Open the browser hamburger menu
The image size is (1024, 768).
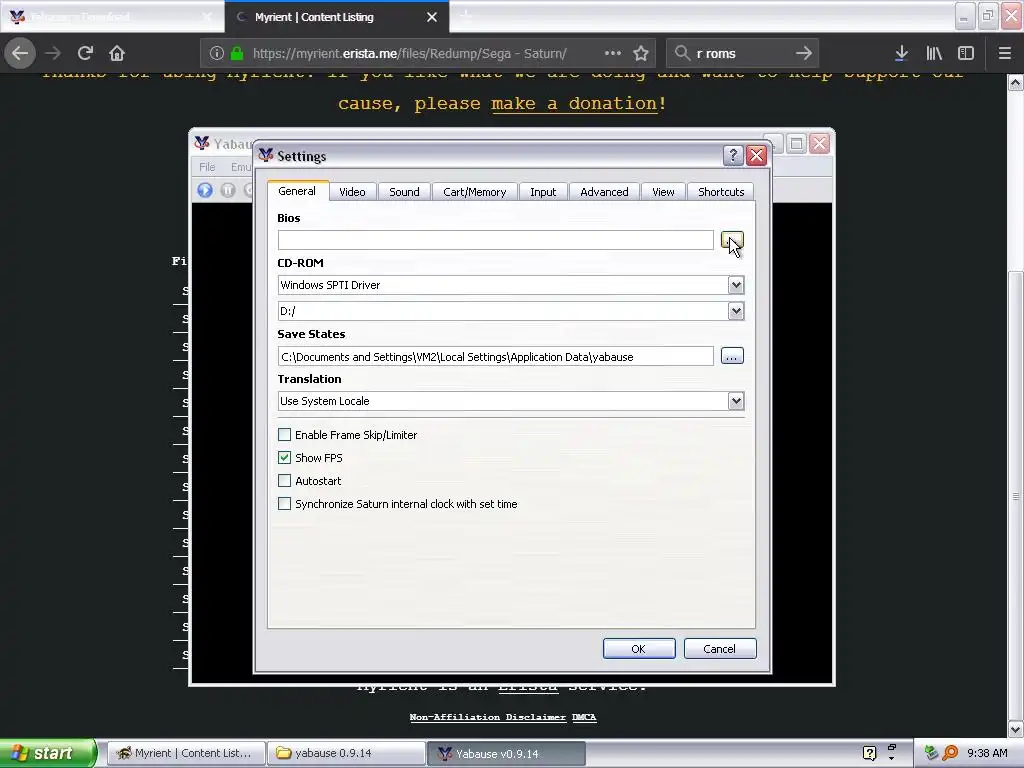[x=1005, y=53]
